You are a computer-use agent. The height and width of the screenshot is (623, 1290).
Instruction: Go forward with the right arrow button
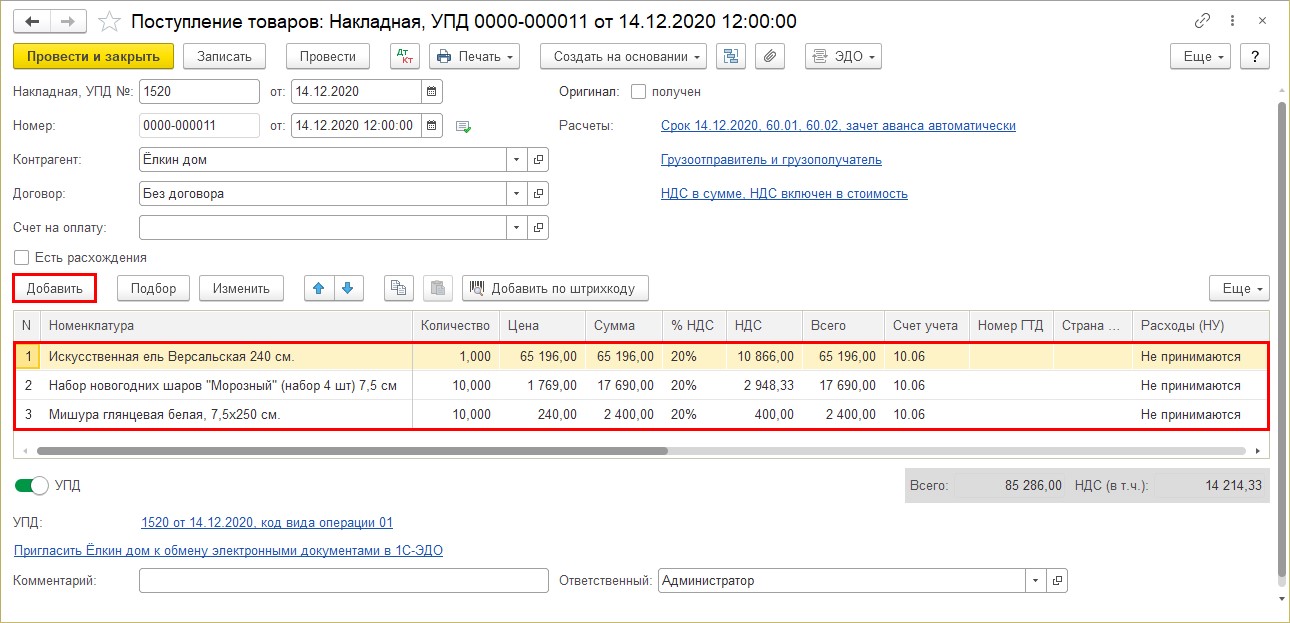[x=68, y=21]
